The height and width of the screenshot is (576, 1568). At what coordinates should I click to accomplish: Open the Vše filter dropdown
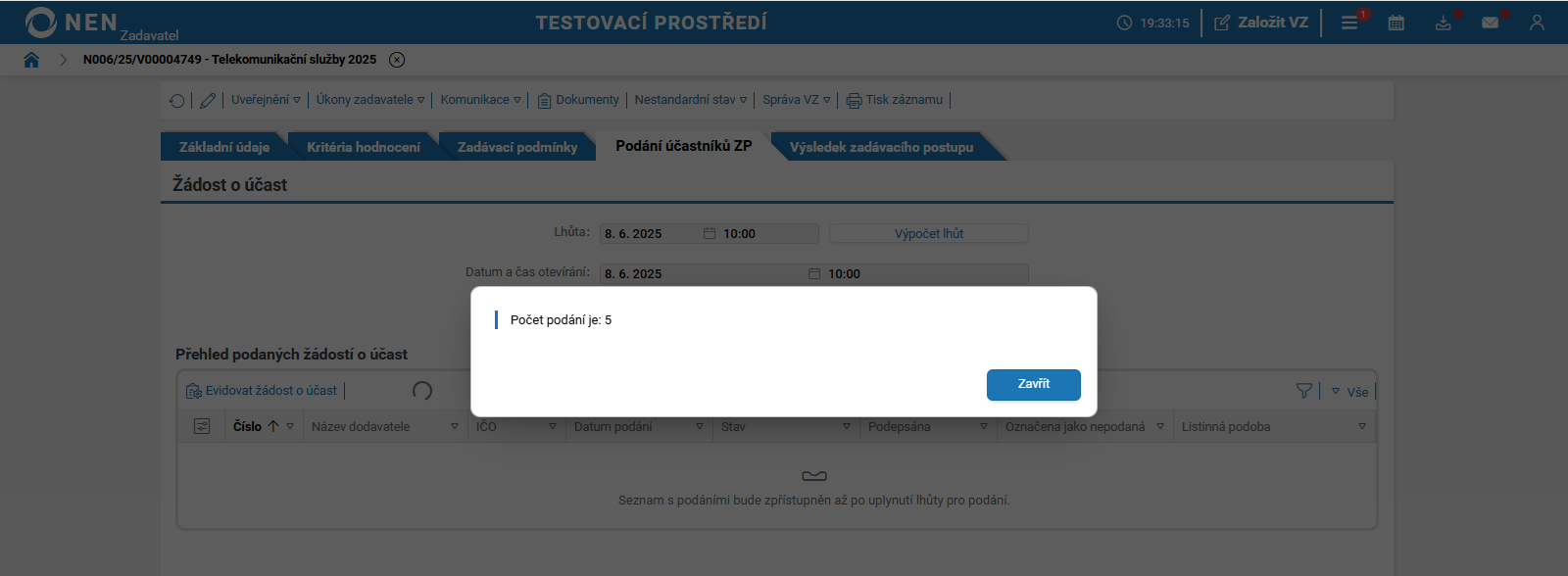pos(1349,392)
